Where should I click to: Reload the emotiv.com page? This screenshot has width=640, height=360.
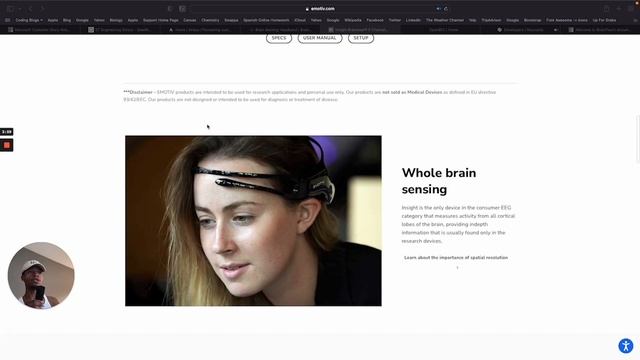pos(446,9)
